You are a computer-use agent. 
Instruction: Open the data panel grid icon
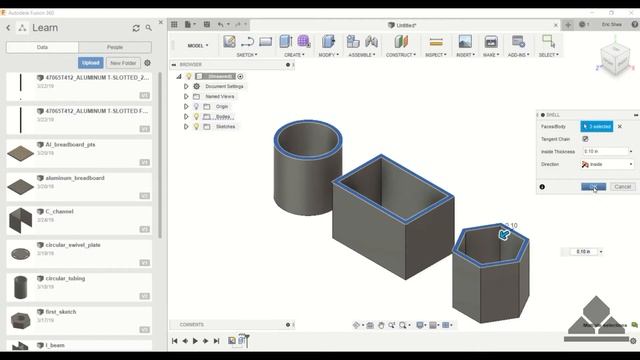click(x=174, y=24)
